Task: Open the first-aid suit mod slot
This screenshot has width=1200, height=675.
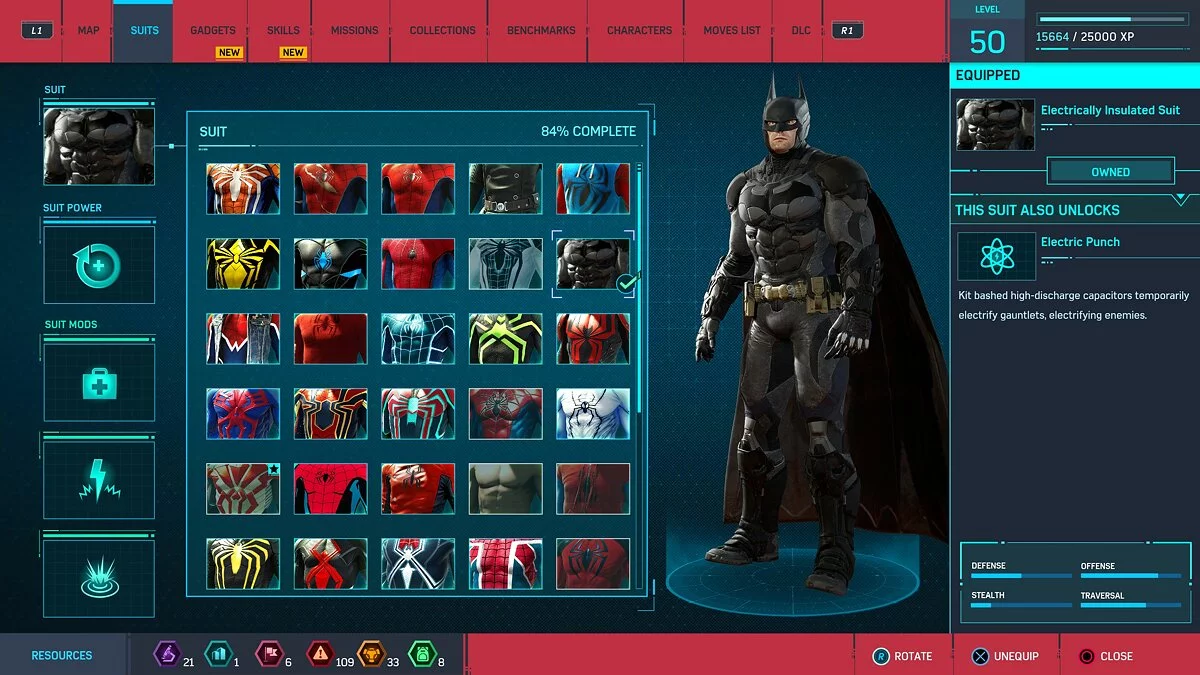Action: pyautogui.click(x=99, y=382)
